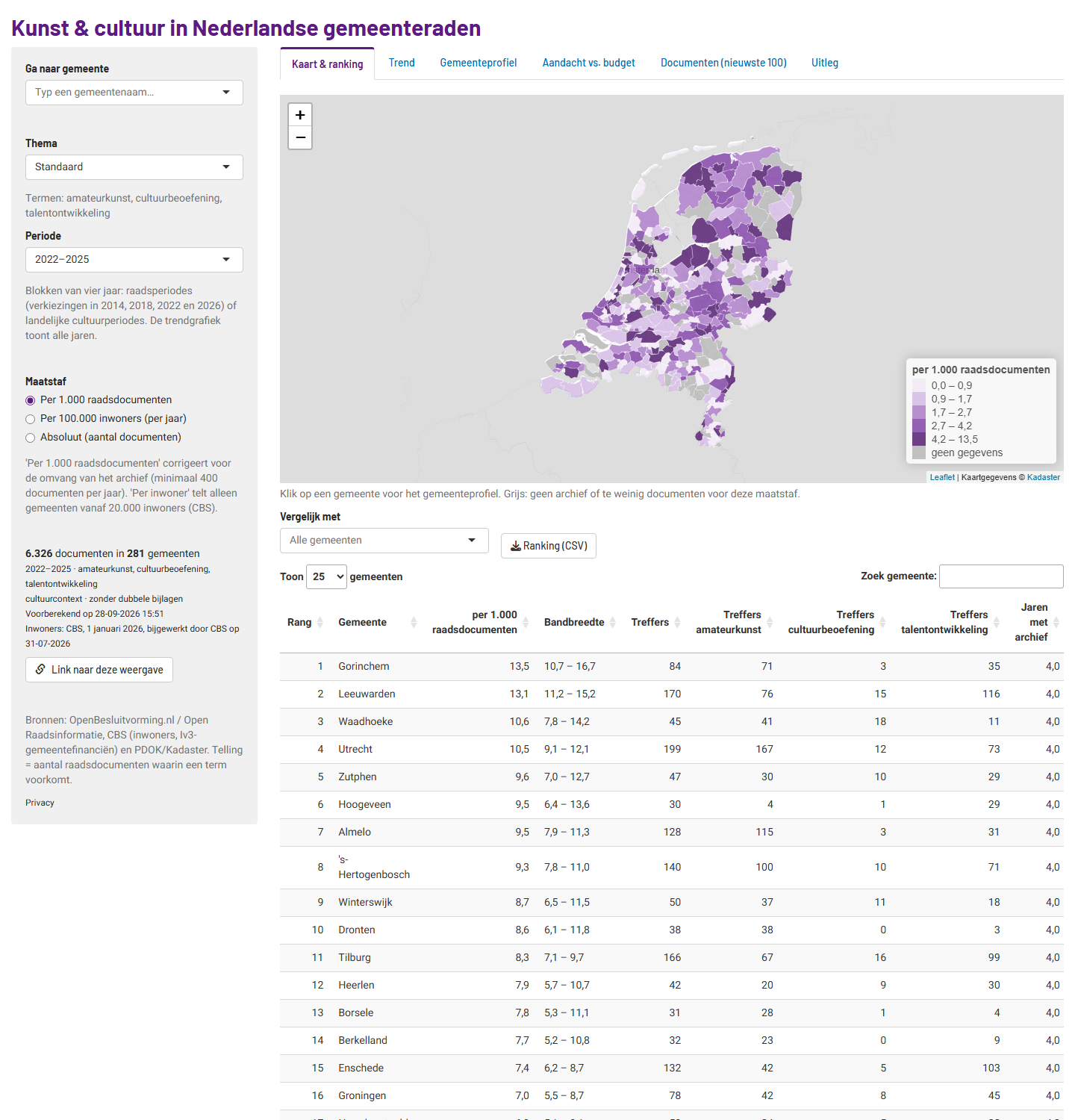
Task: Change number of gemeenten shown
Action: (x=326, y=576)
